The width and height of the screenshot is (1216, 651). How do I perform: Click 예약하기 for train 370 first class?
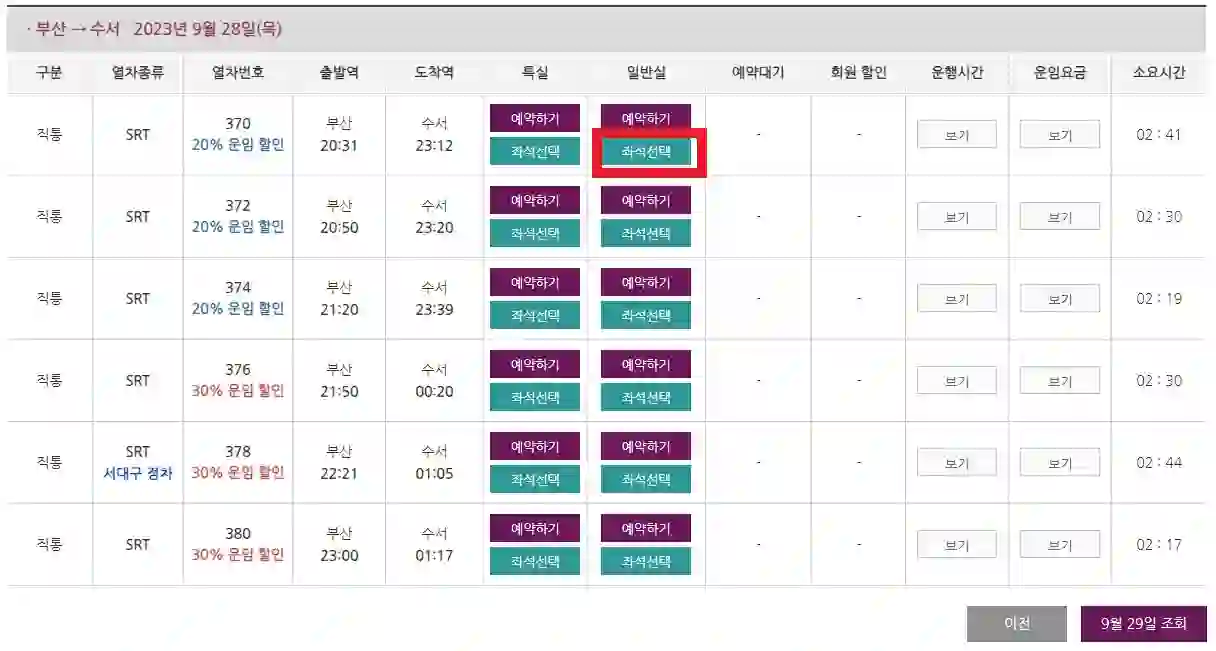pos(535,117)
